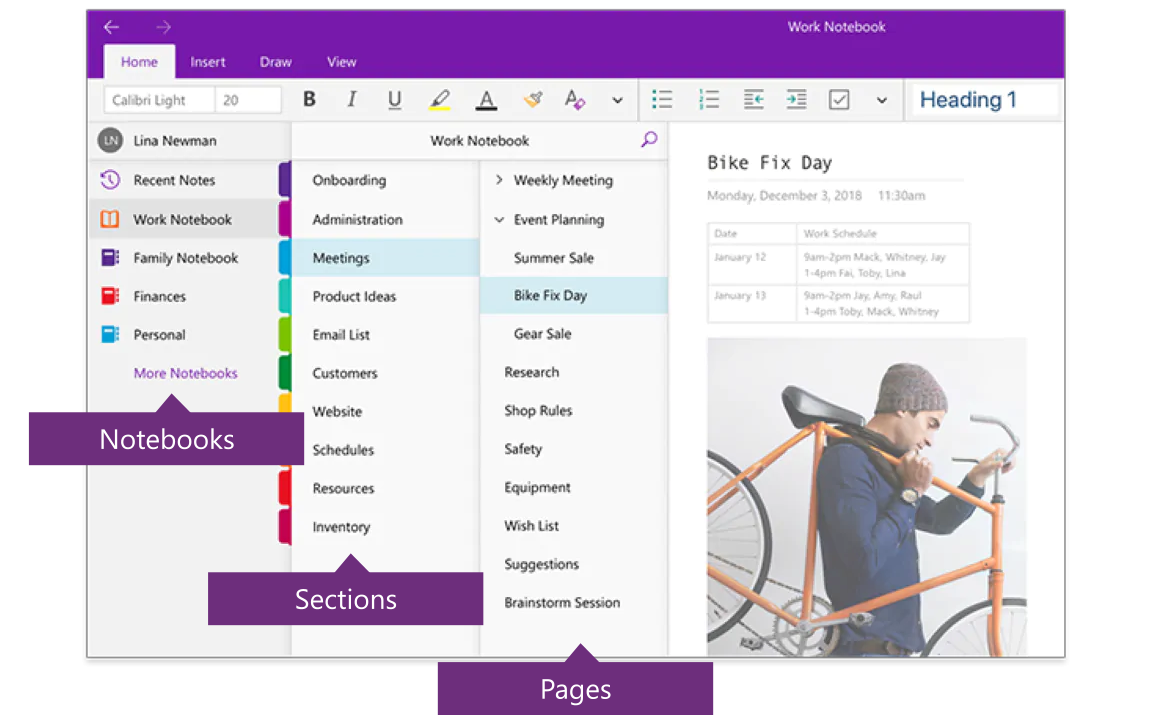Click the page date Monday, December 3, 2018
1151x715 pixels.
[x=784, y=195]
